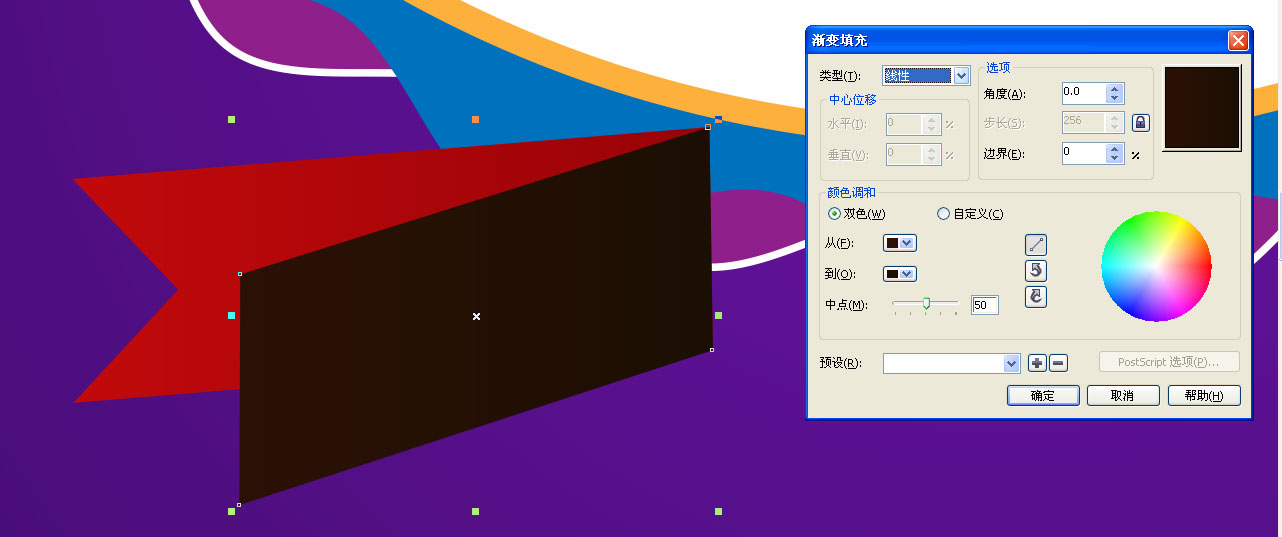The height and width of the screenshot is (537, 1282).
Task: Click the 角度 angle value field
Action: tap(1084, 93)
